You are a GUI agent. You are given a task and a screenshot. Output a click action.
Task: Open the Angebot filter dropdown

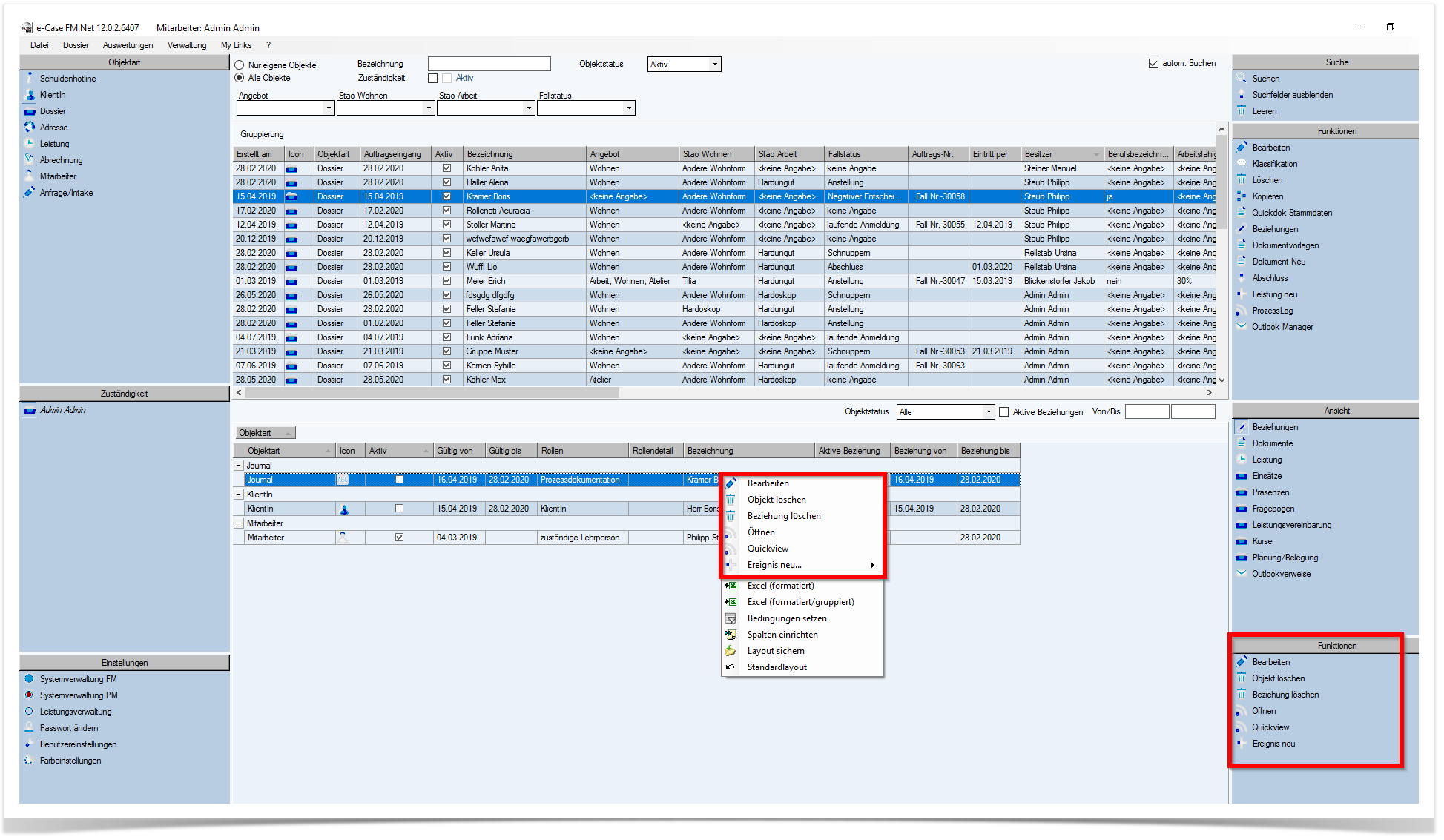point(329,108)
